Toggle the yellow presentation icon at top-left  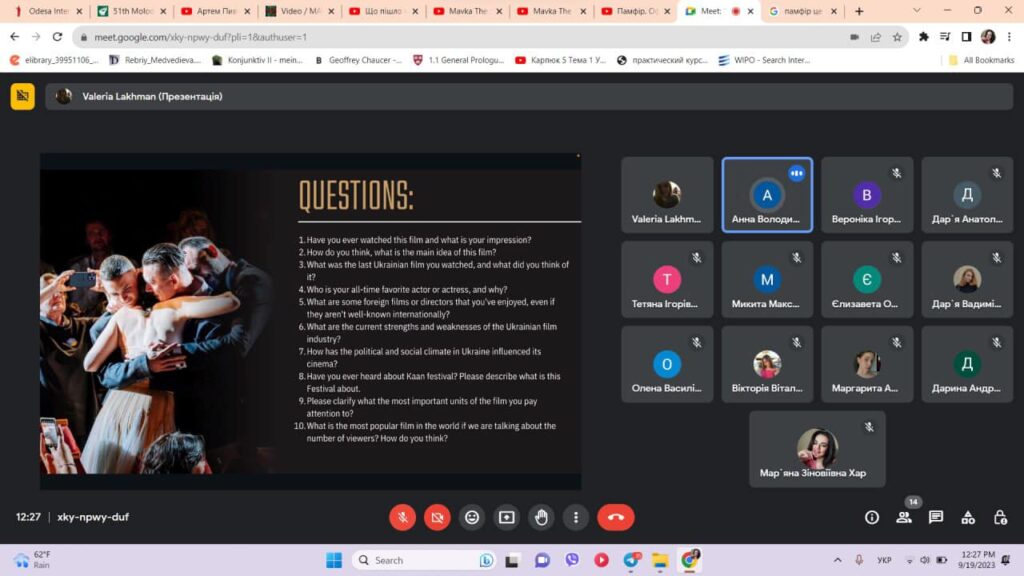pyautogui.click(x=22, y=96)
